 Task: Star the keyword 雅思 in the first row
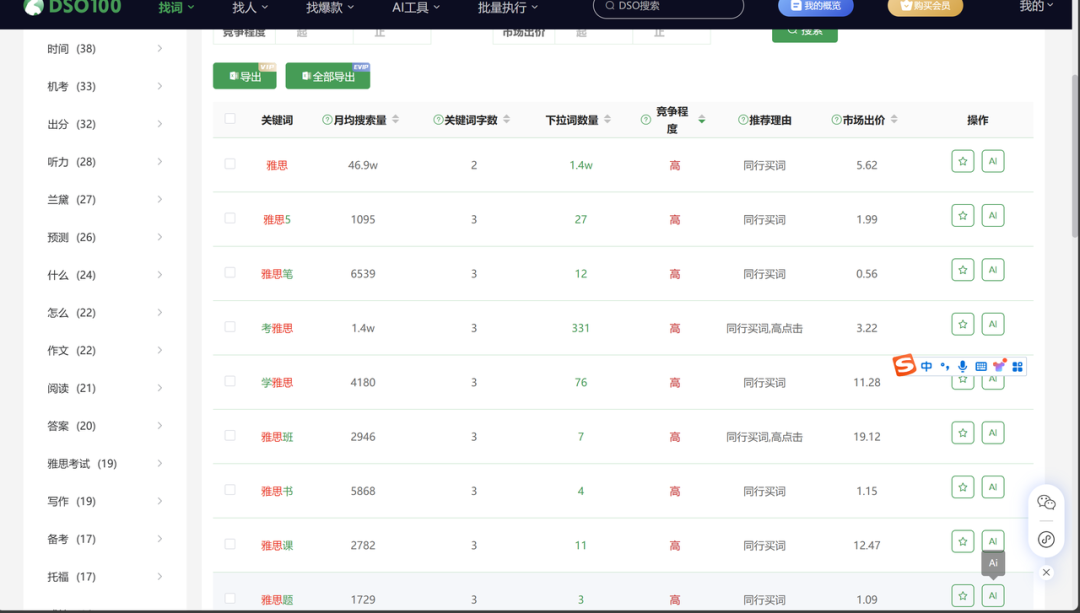click(x=962, y=160)
